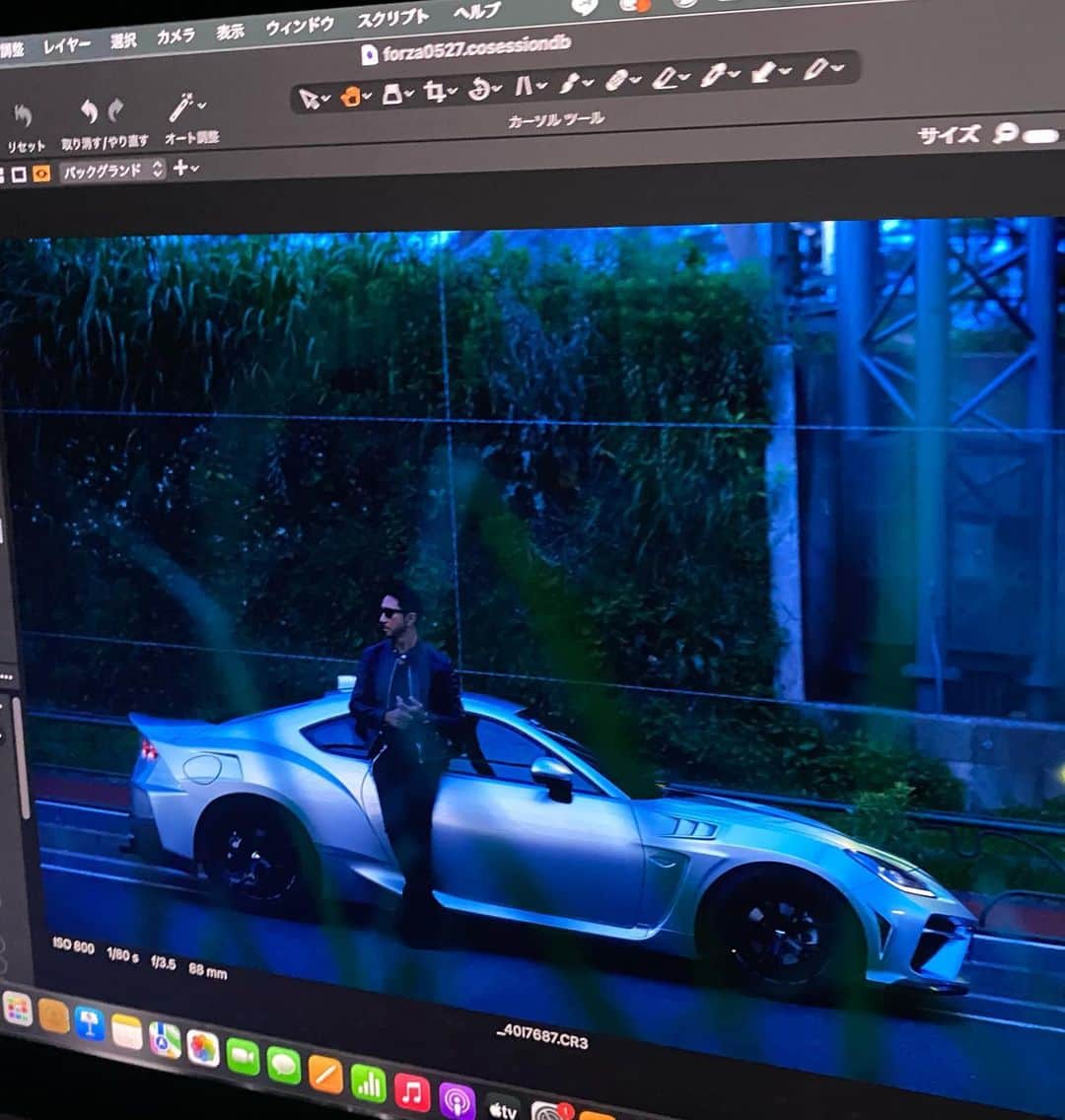Choose the seventh cursor tool, before the eraser

pyautogui.click(x=569, y=84)
